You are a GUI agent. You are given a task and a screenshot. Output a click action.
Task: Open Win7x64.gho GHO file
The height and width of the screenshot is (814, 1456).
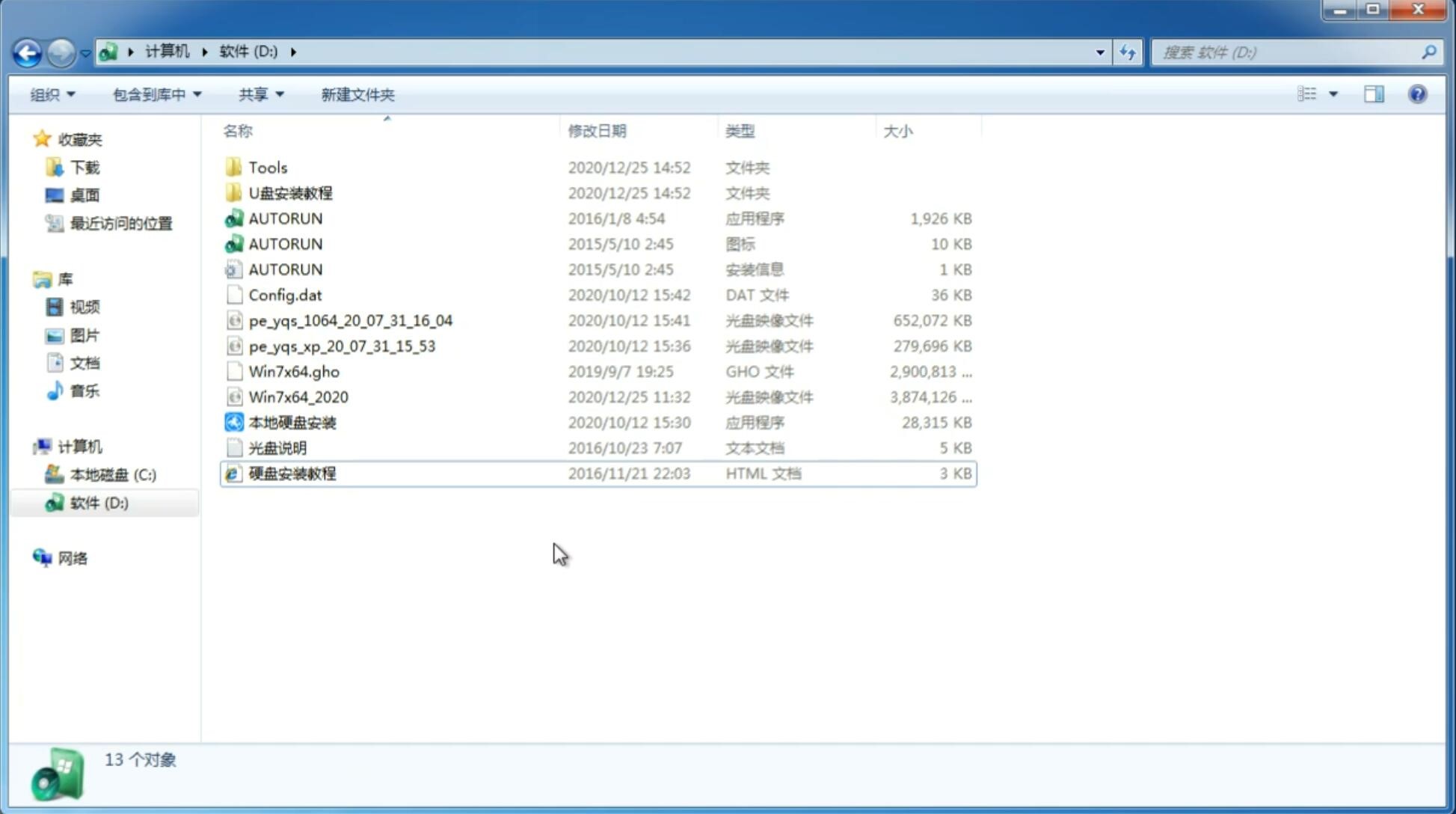coord(294,371)
